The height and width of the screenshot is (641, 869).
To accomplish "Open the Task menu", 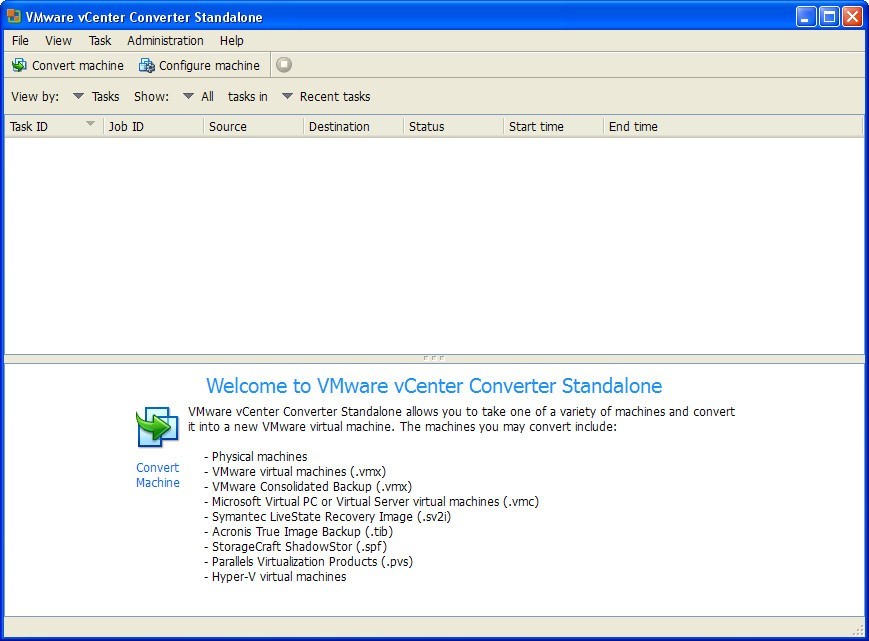I will pyautogui.click(x=100, y=41).
